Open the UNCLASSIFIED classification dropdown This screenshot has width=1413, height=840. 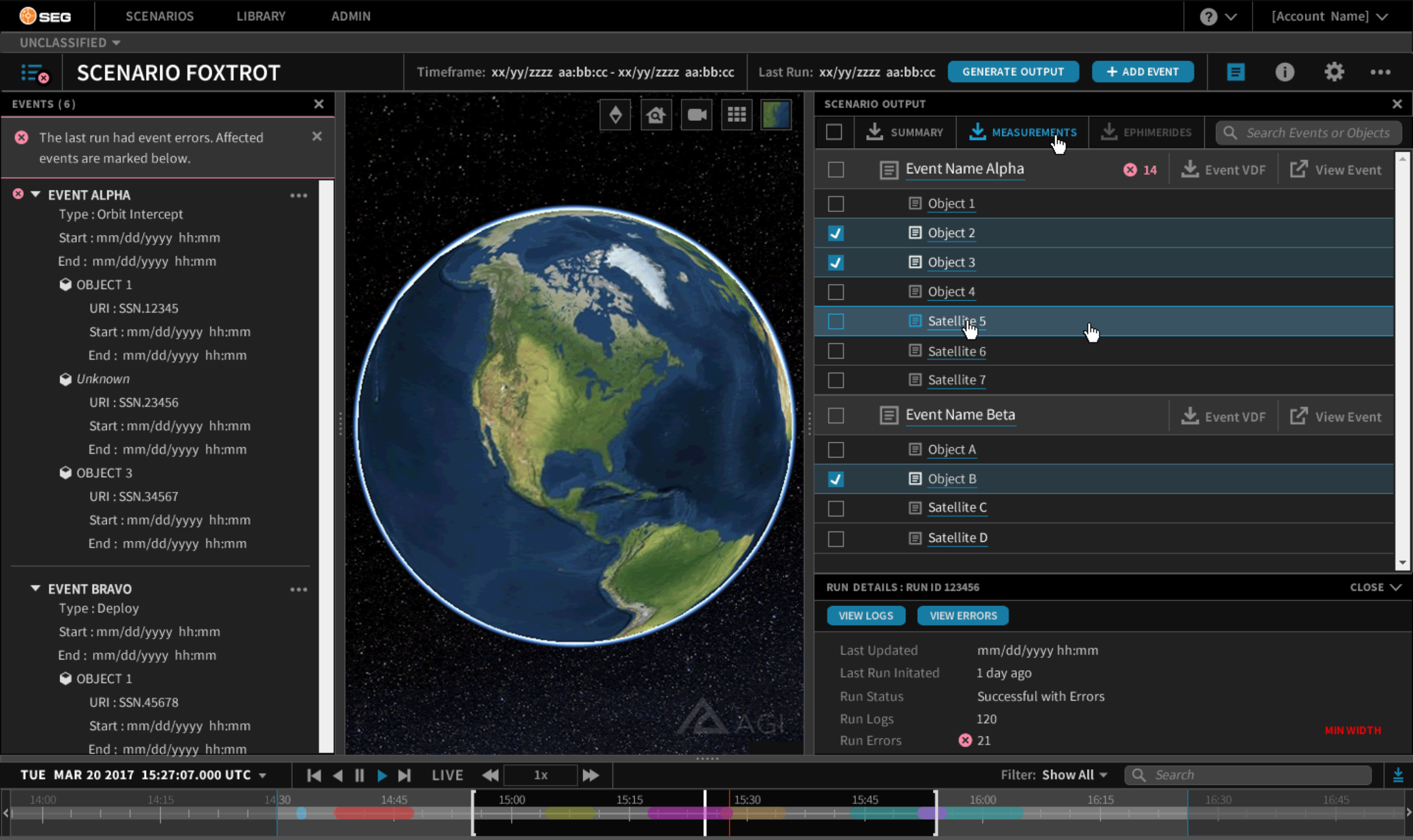[70, 43]
